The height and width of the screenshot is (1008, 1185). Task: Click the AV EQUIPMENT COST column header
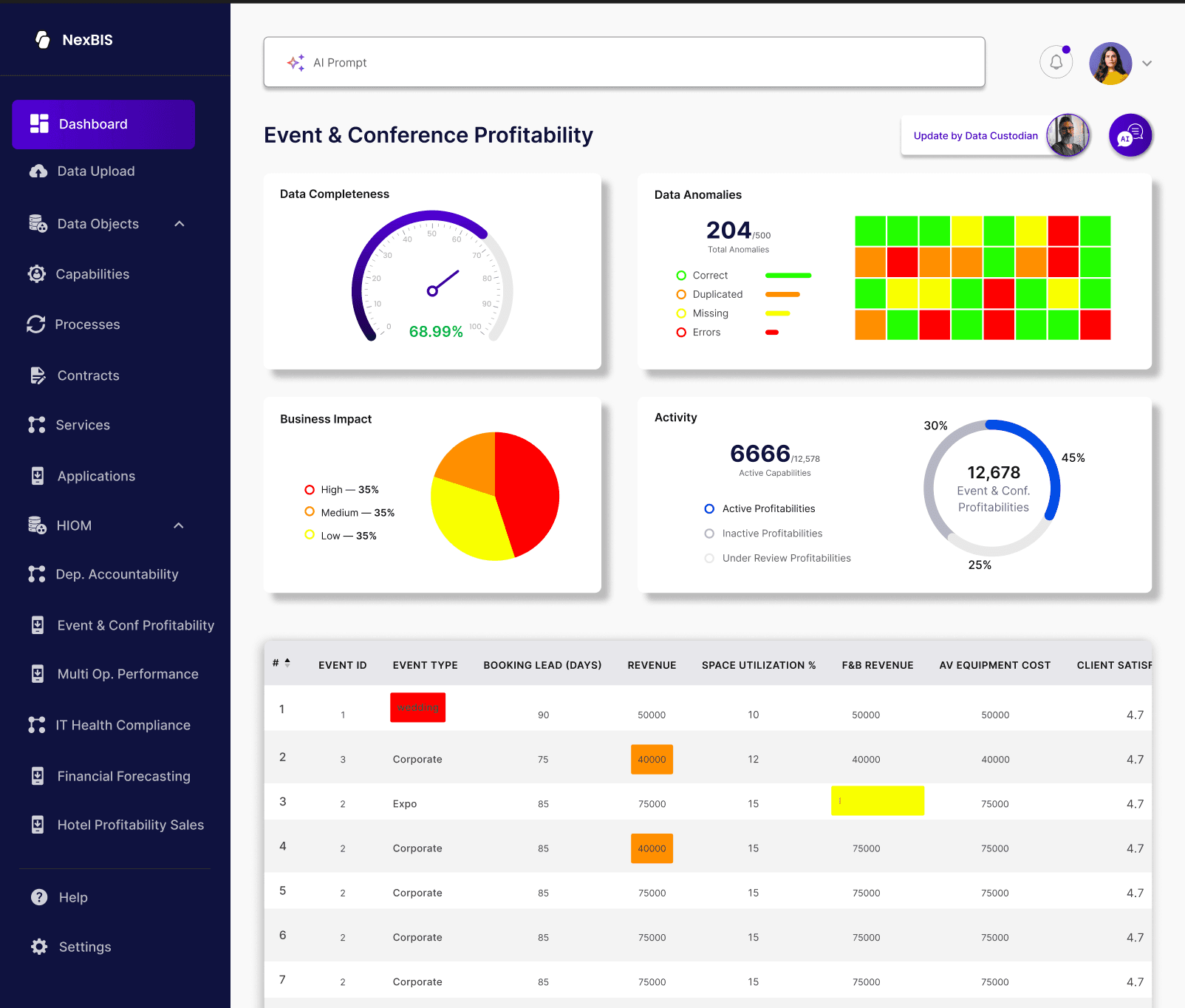pyautogui.click(x=994, y=665)
